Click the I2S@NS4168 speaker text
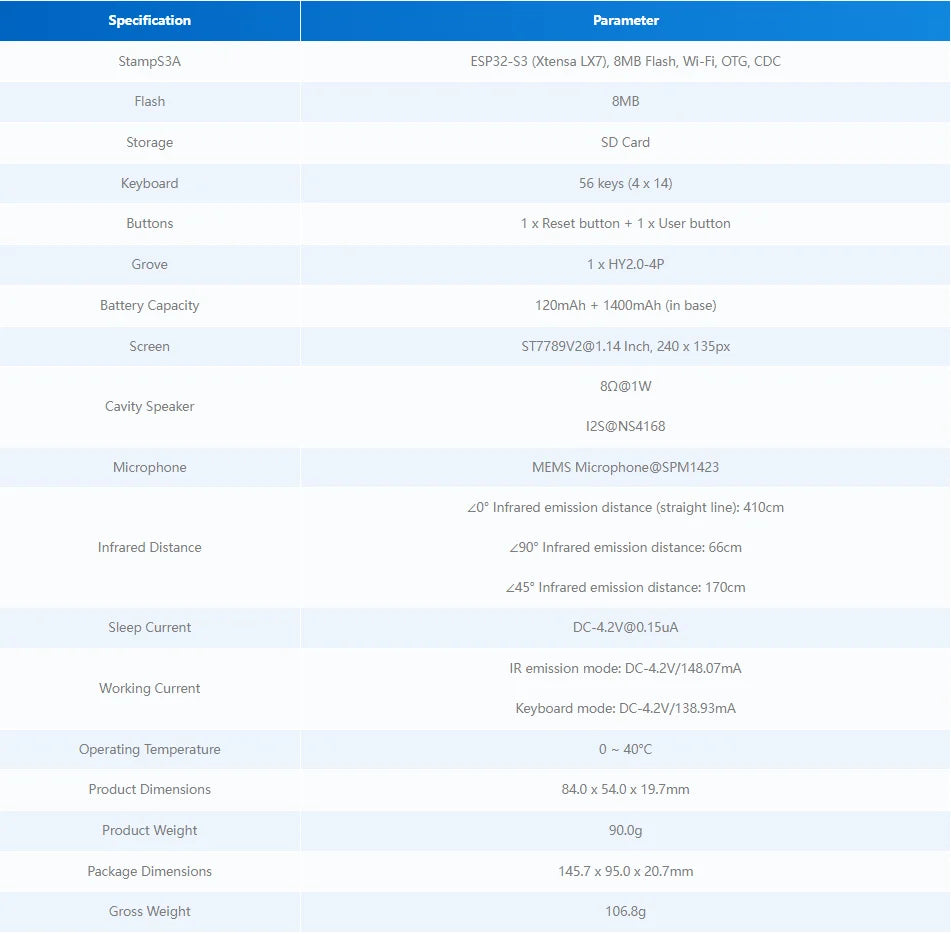The image size is (951, 934). [x=625, y=426]
